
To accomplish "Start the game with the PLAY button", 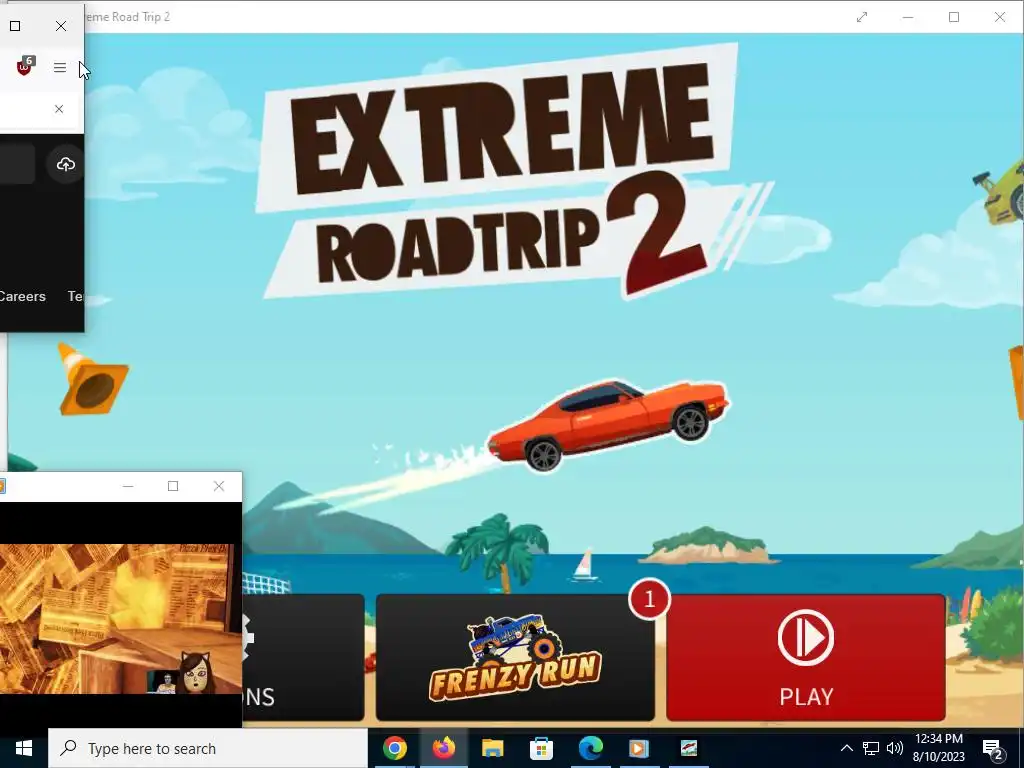I will click(805, 658).
